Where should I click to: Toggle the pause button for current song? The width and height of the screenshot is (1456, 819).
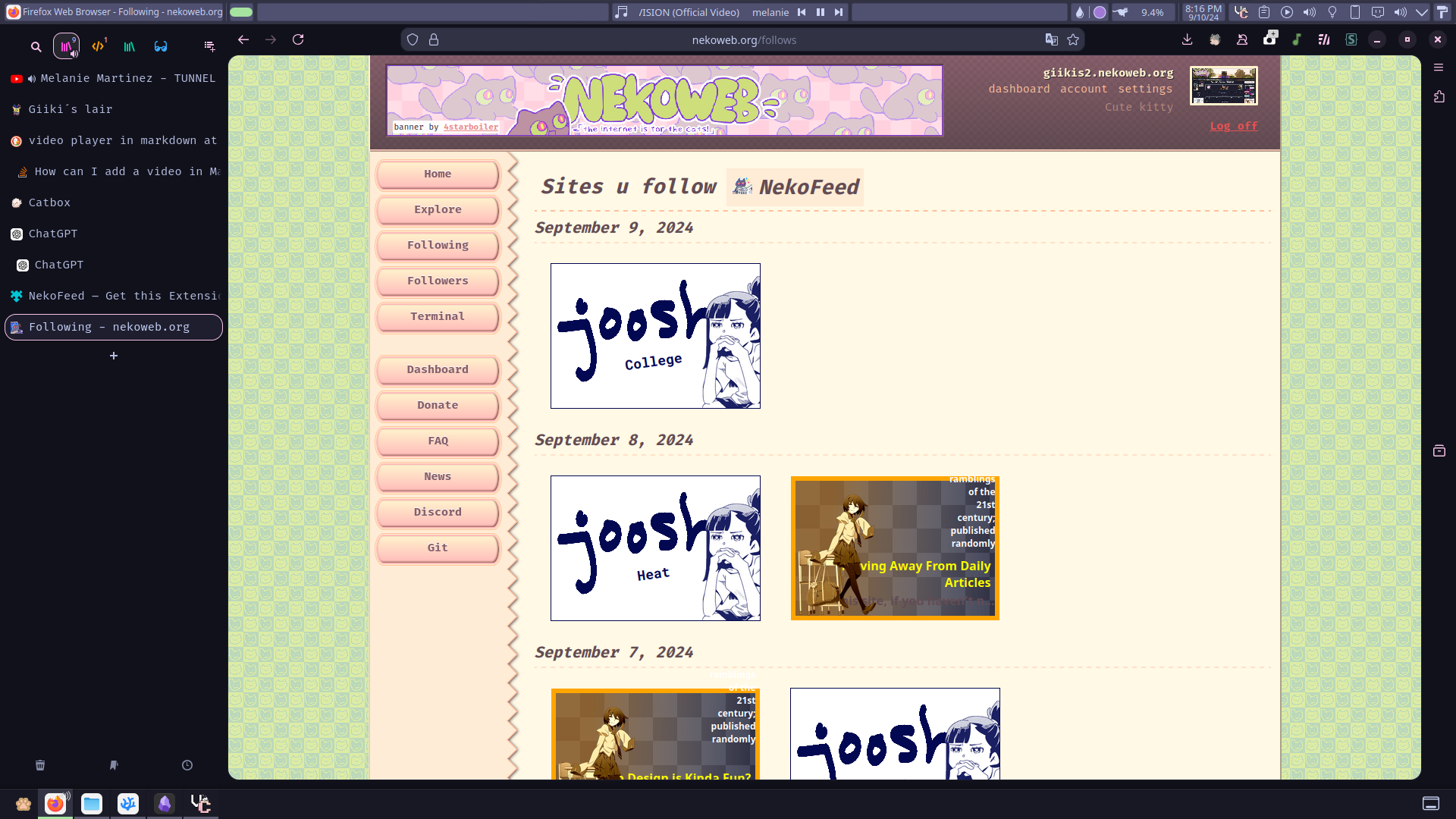[819, 12]
